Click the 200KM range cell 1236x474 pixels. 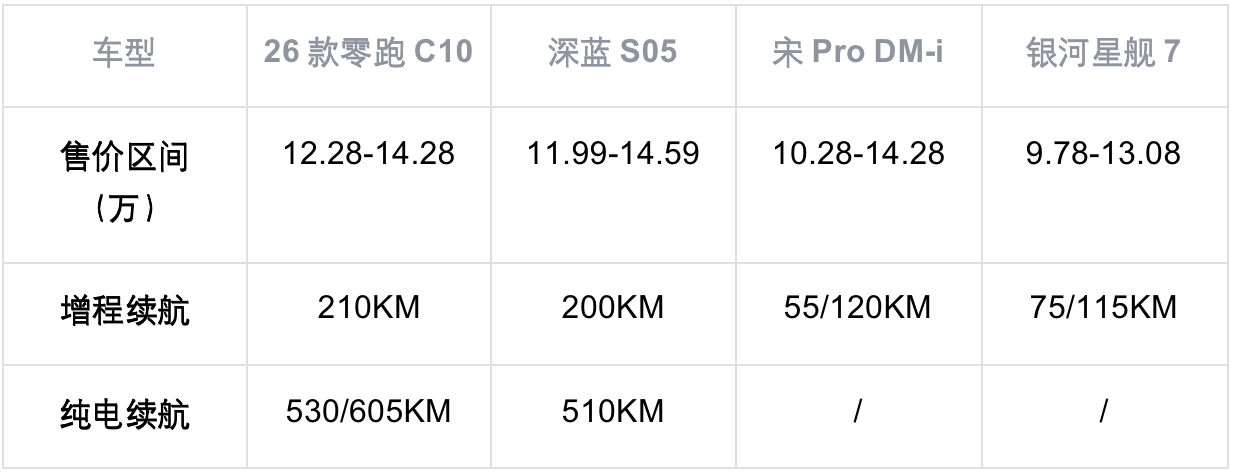coord(613,308)
